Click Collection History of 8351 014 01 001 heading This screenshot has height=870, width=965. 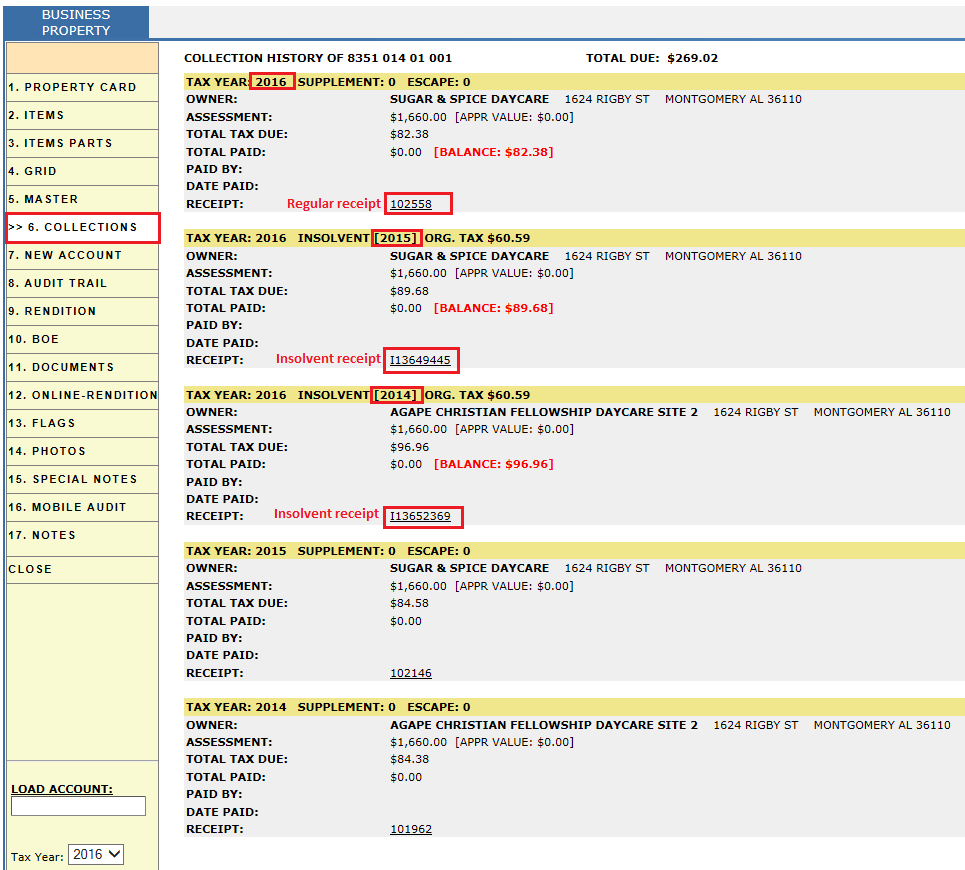pyautogui.click(x=318, y=58)
